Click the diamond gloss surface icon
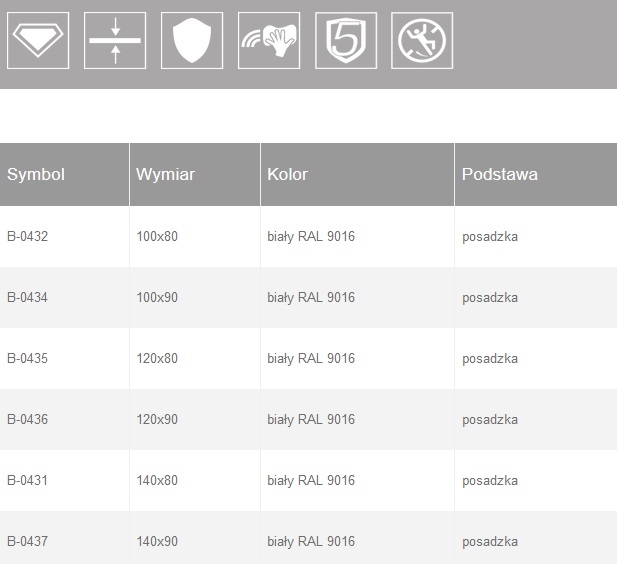 [38, 41]
